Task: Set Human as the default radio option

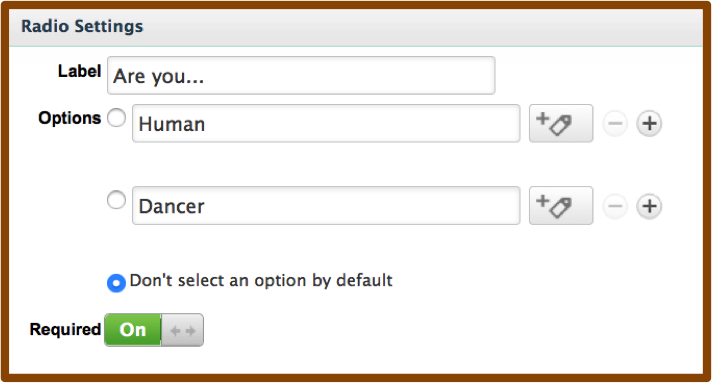Action: pyautogui.click(x=116, y=118)
